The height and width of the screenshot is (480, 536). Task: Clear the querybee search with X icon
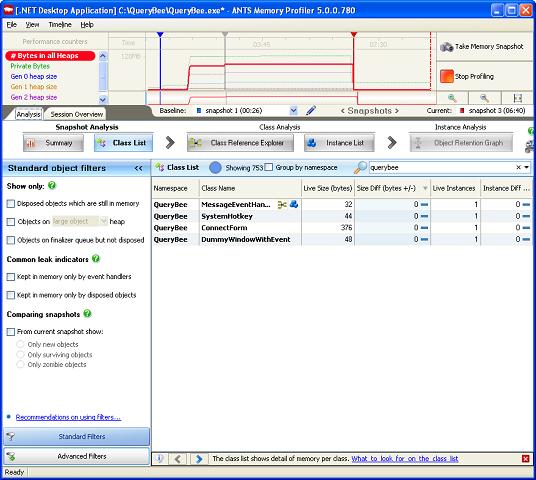point(518,168)
